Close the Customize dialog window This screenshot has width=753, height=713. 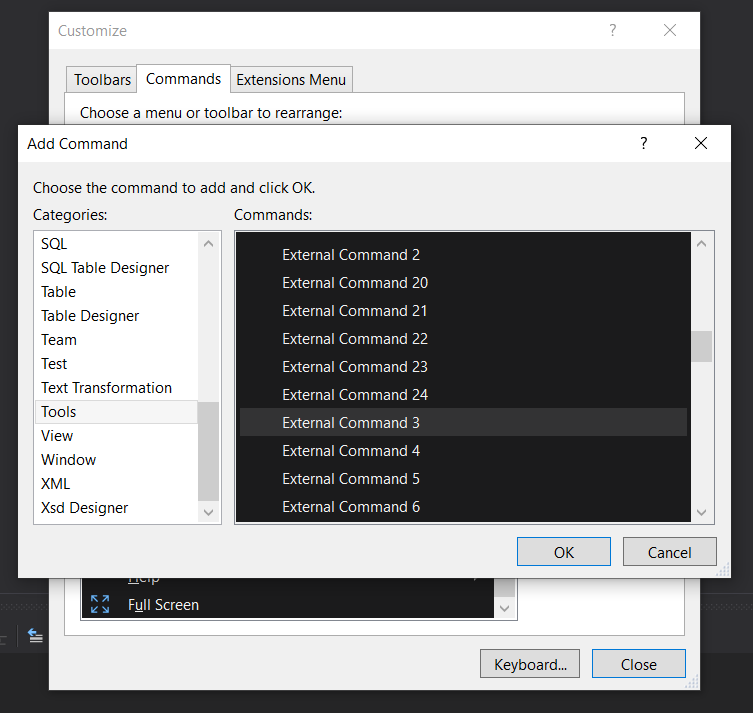[670, 30]
